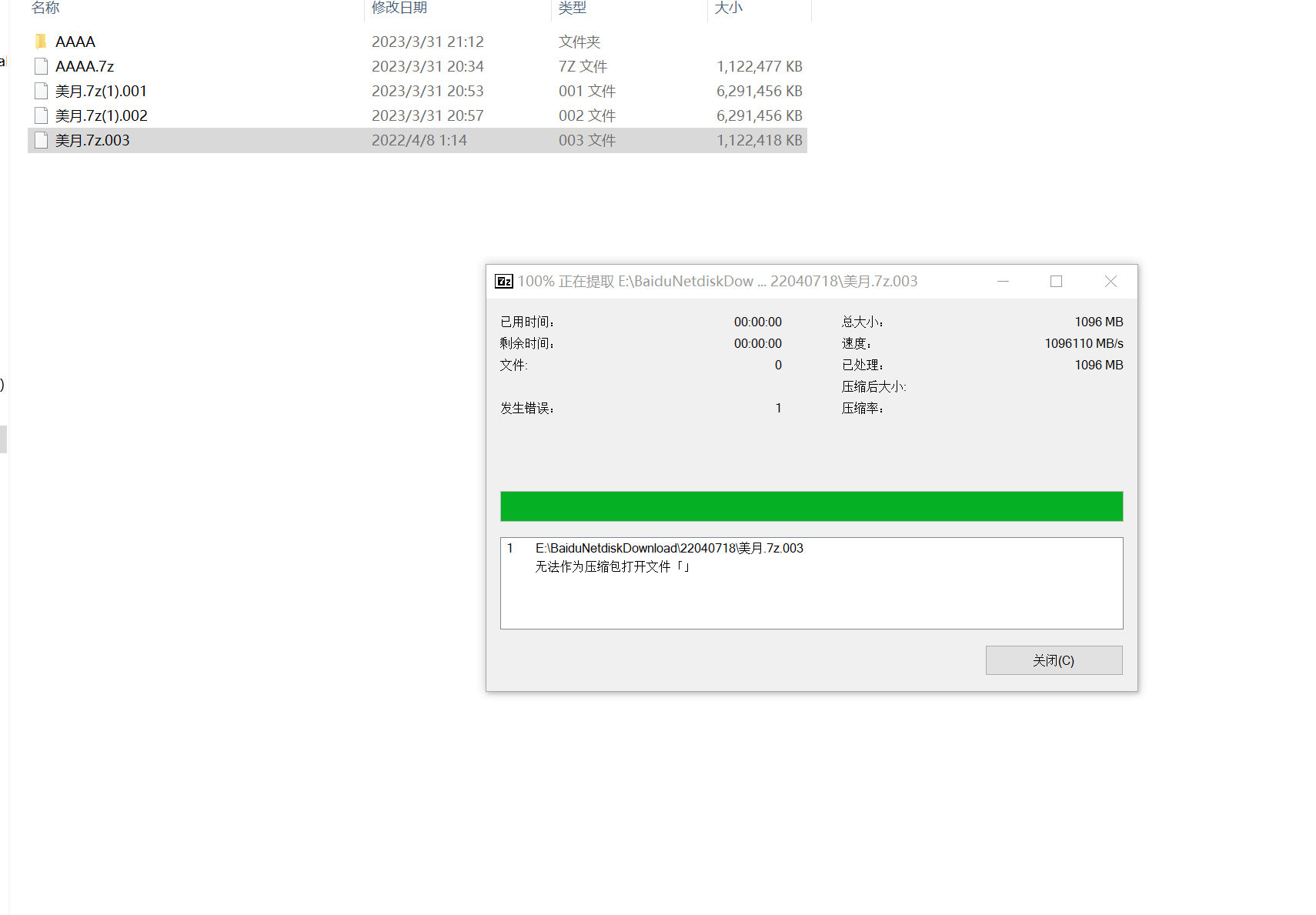1316x915 pixels.
Task: Select the AAAA folder name
Action: pos(75,42)
